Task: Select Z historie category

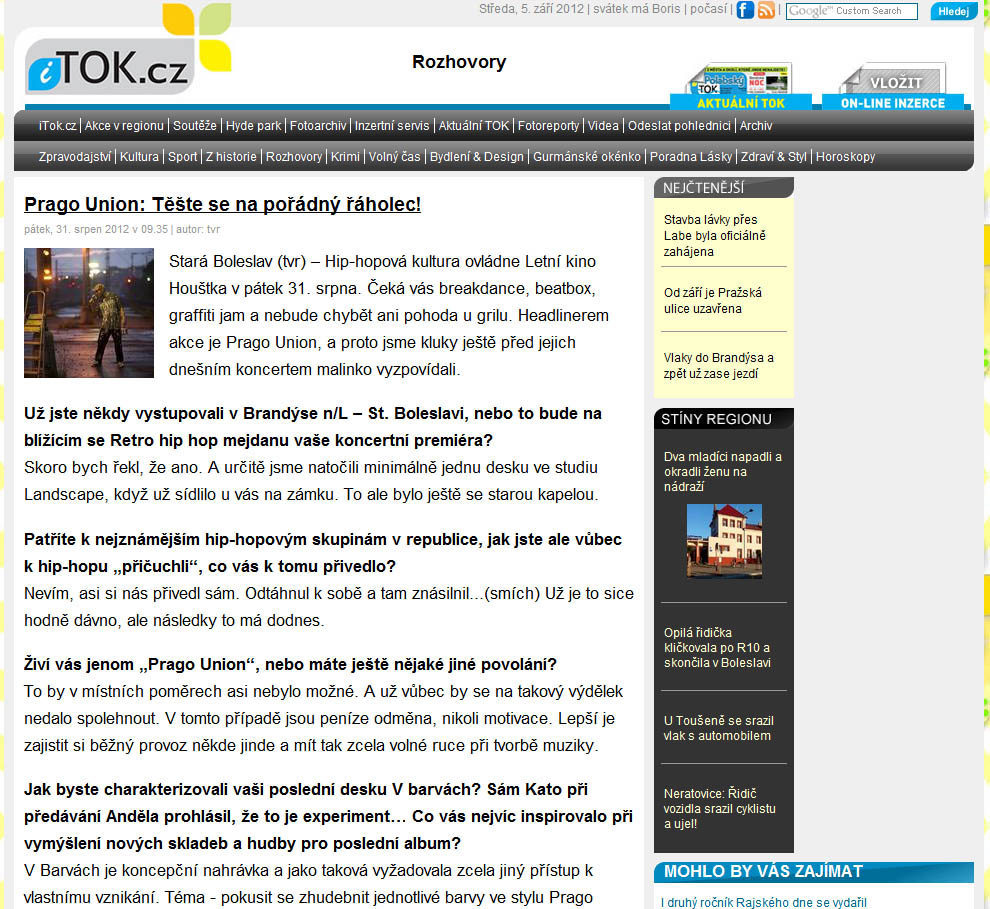Action: [231, 157]
